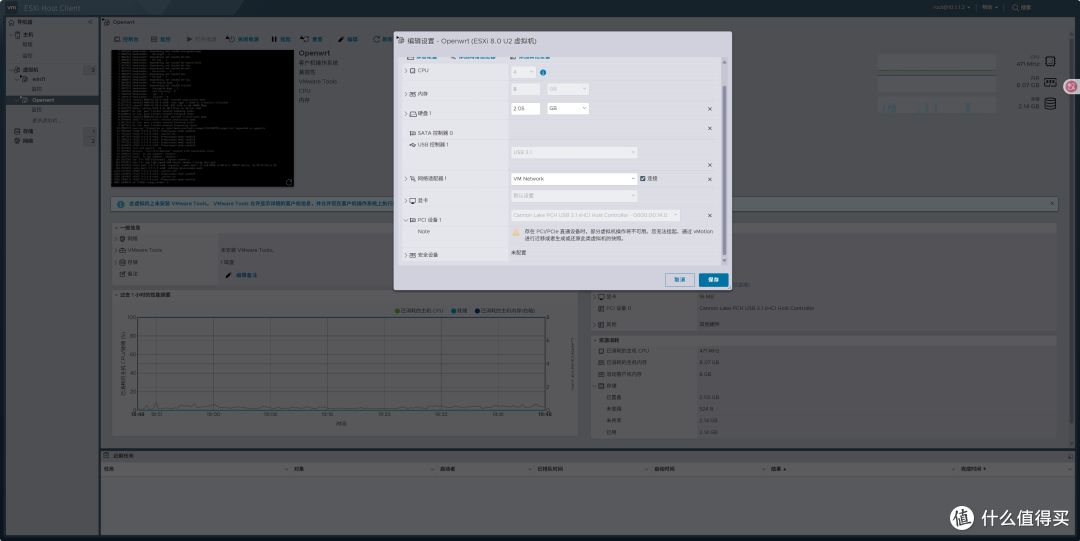Collapse the 虚拟机 tree node chevron
This screenshot has width=1080, height=541.
pyautogui.click(x=10, y=70)
